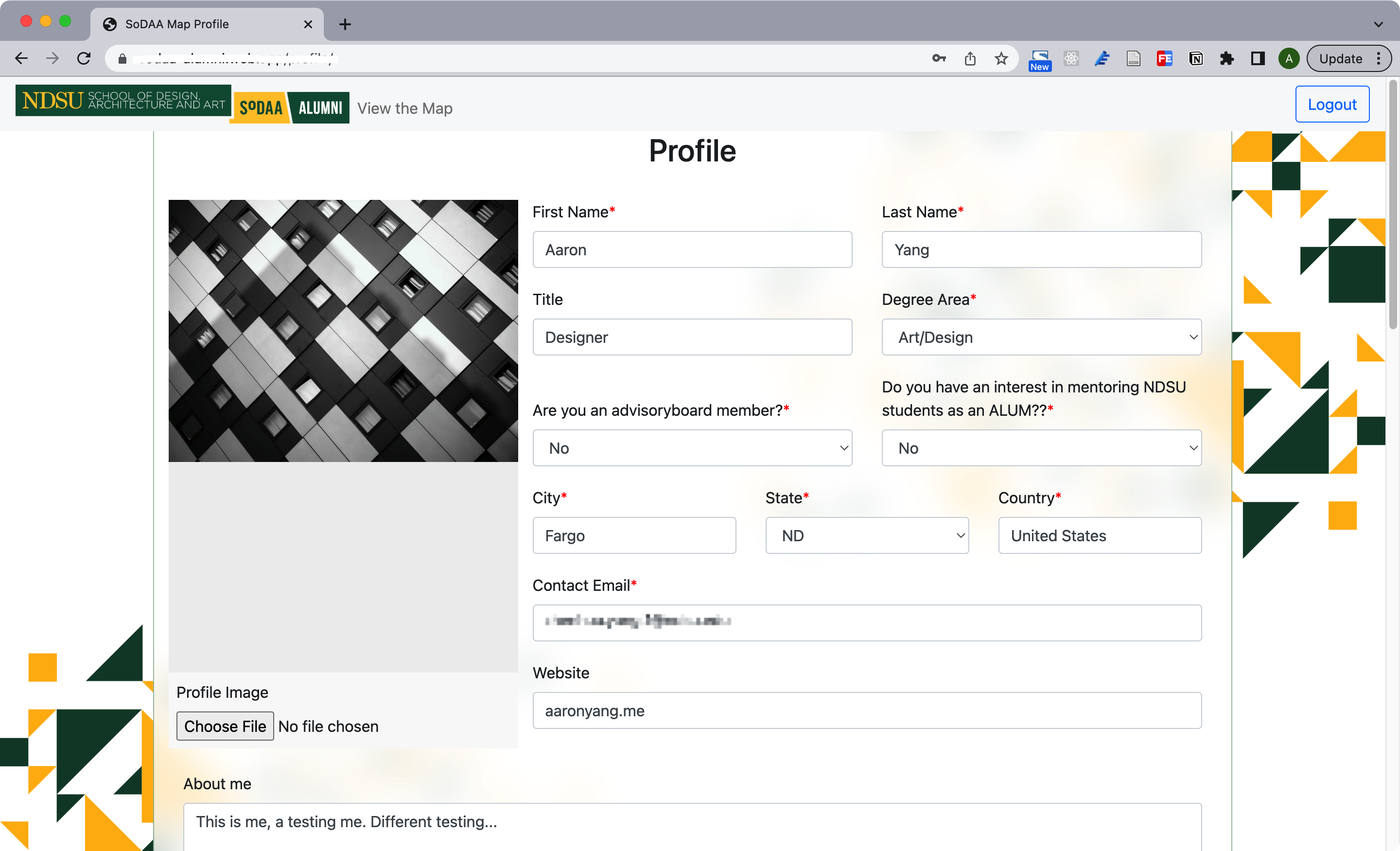Expand the Degree Area dropdown
Screen dimensions: 1400x851
pyautogui.click(x=1041, y=337)
